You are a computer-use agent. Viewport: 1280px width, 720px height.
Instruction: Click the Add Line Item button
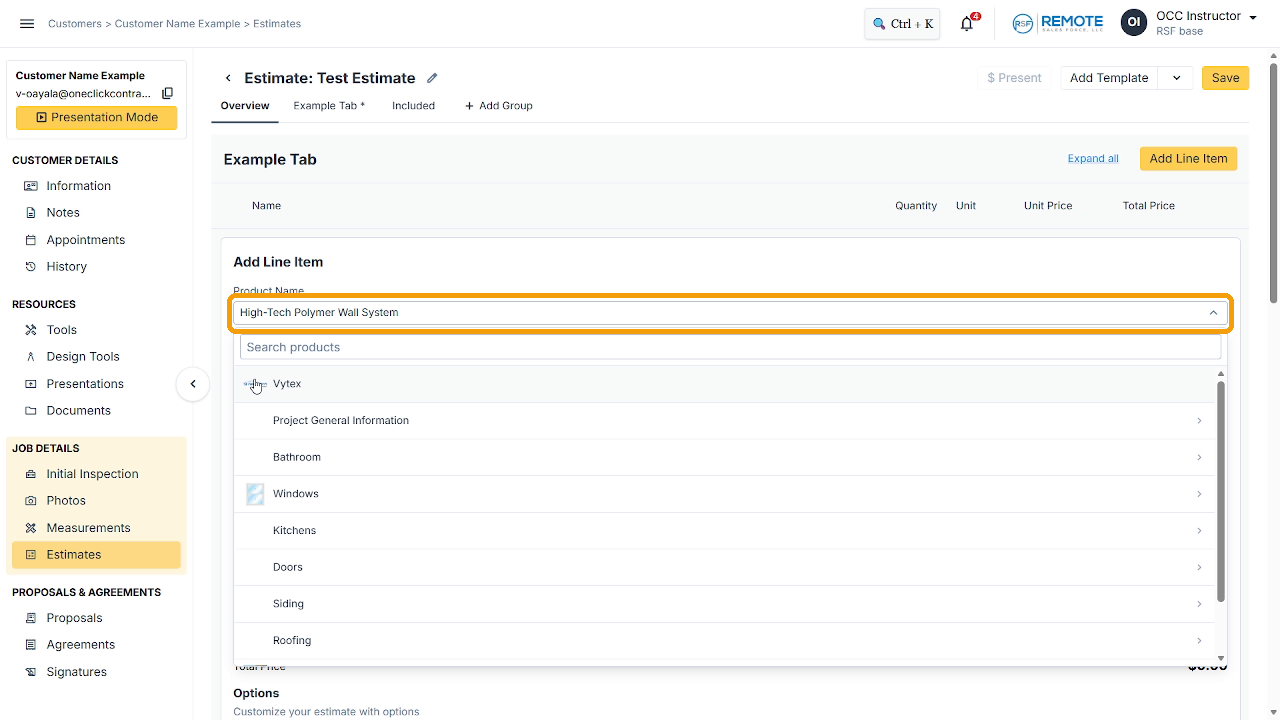1188,159
